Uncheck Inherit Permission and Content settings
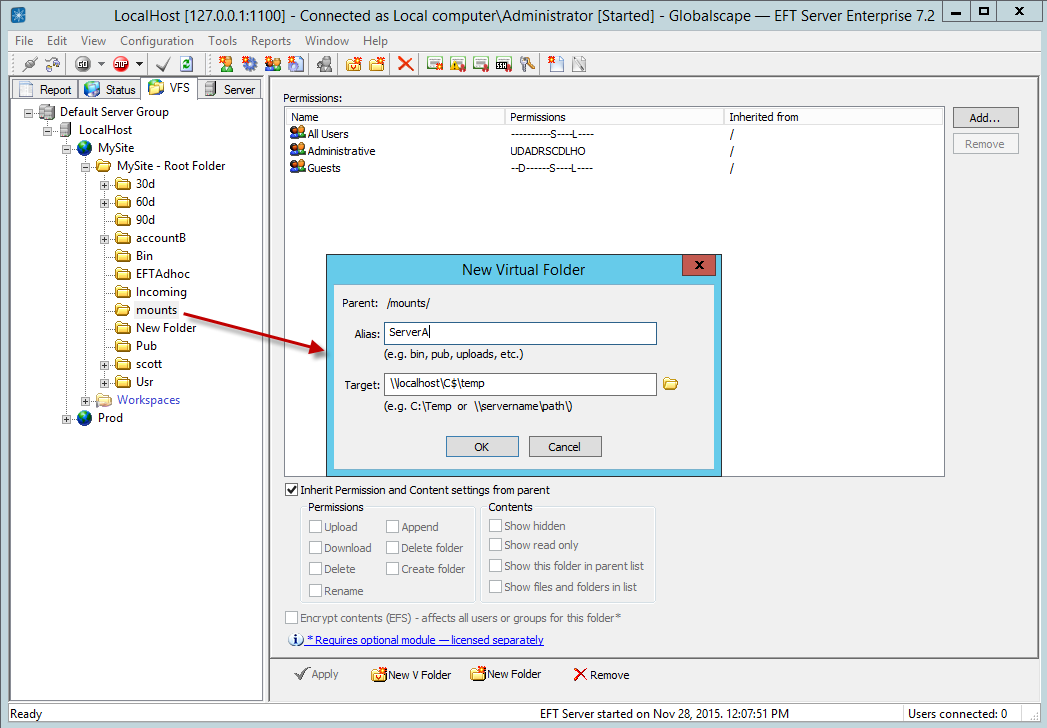Image resolution: width=1047 pixels, height=728 pixels. (x=292, y=490)
